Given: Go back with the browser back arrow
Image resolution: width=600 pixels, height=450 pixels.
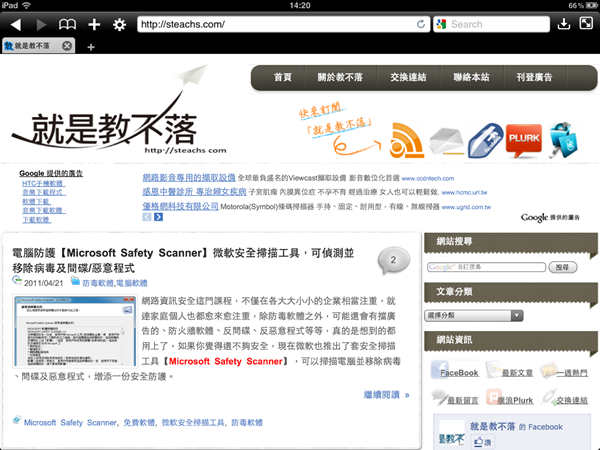Looking at the screenshot, I should [15, 24].
